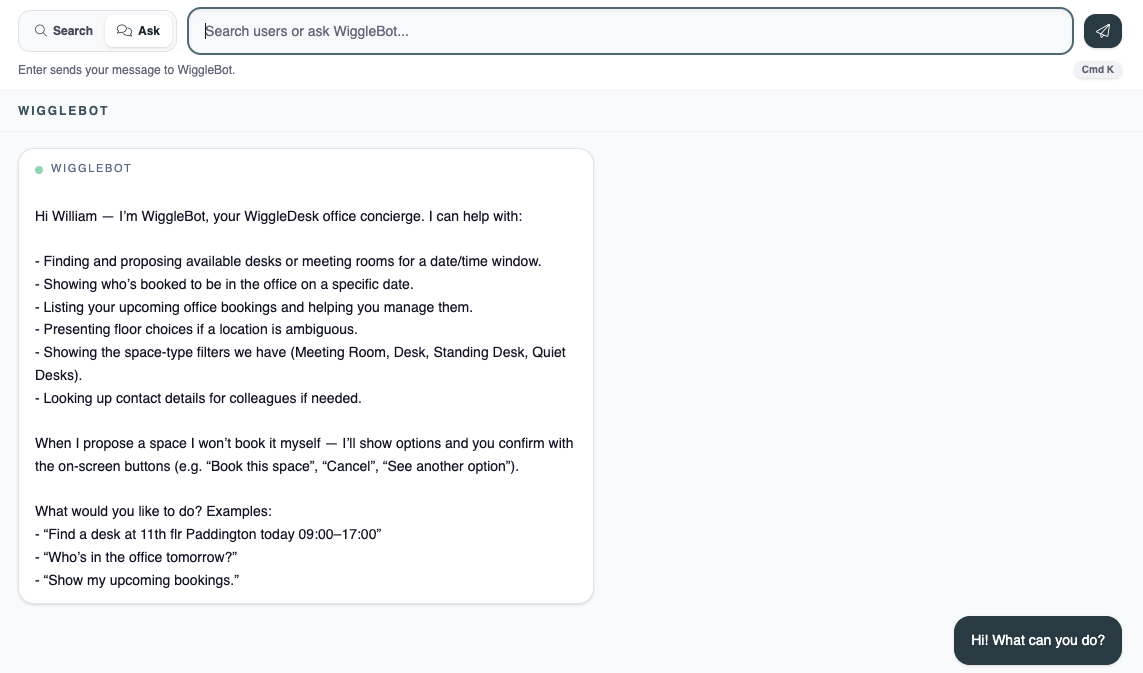Select the WIGGLEBOT section header
Screen dimensions: 1143x673
tap(63, 111)
